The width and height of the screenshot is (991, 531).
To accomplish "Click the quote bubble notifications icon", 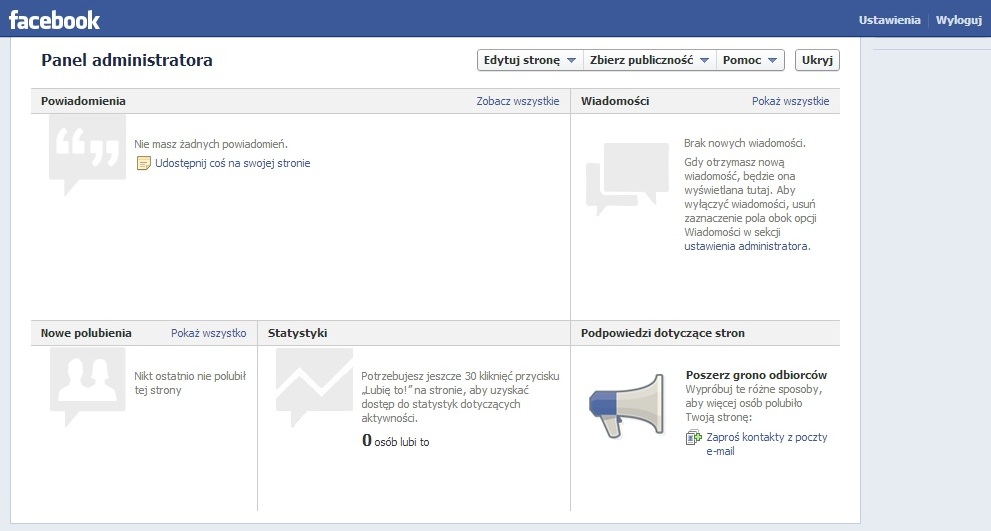I will click(x=87, y=156).
